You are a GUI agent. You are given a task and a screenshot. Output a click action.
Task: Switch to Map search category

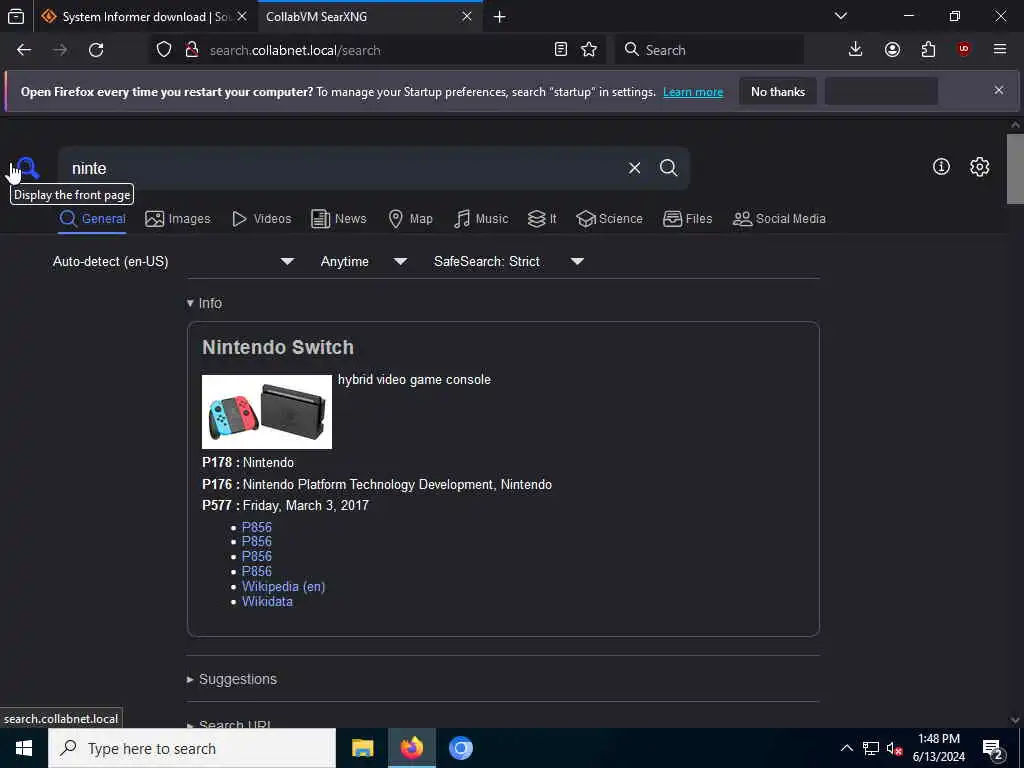tap(410, 219)
